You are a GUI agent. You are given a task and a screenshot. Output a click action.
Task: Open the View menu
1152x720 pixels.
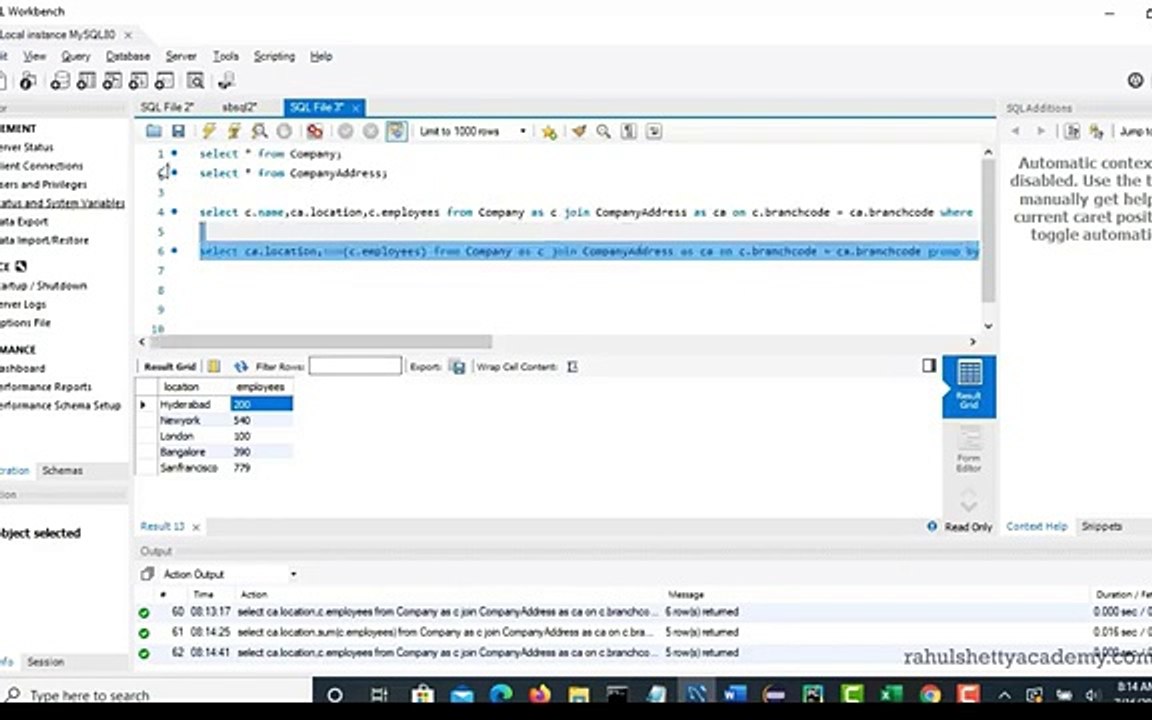click(34, 57)
